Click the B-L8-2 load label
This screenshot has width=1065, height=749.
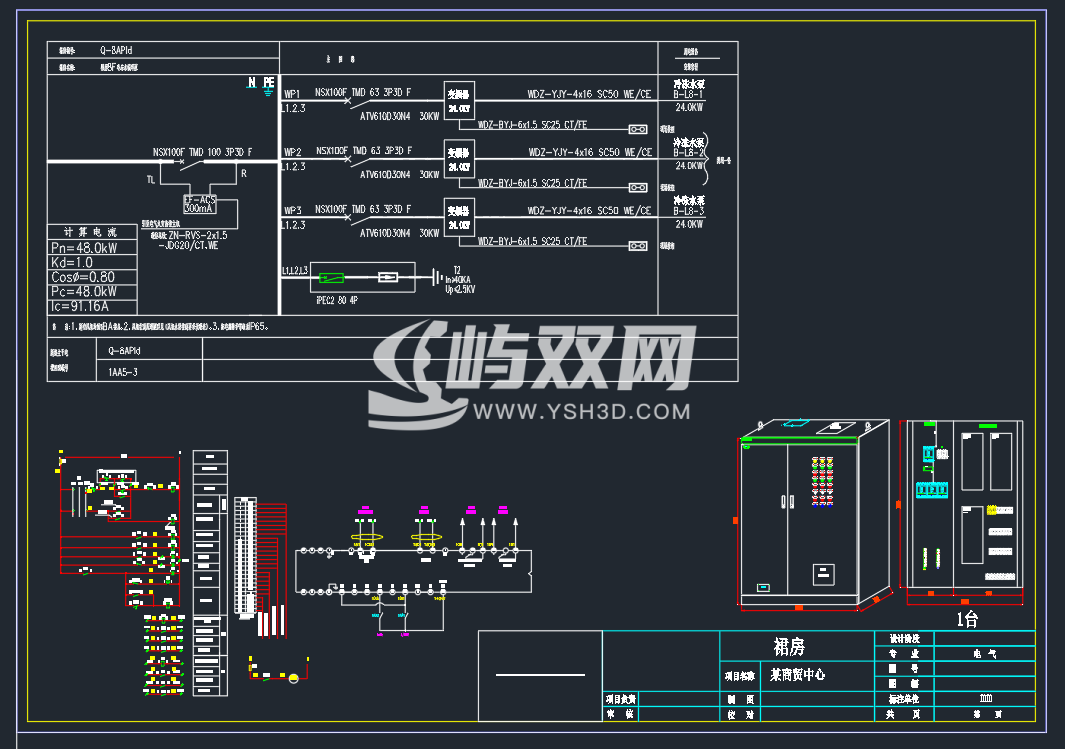pos(689,153)
